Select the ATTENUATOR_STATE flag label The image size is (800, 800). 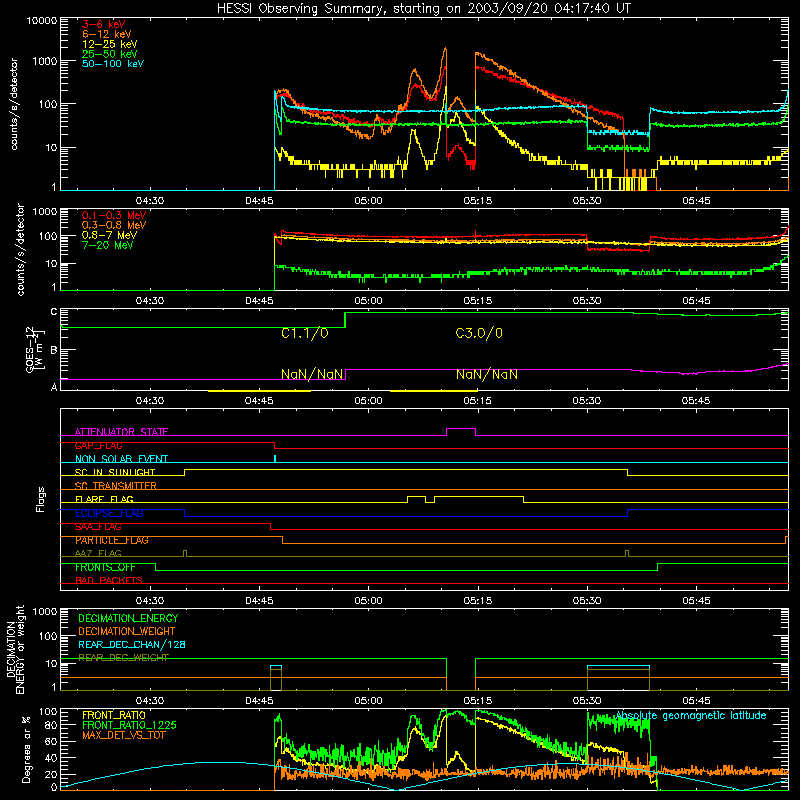(x=121, y=432)
